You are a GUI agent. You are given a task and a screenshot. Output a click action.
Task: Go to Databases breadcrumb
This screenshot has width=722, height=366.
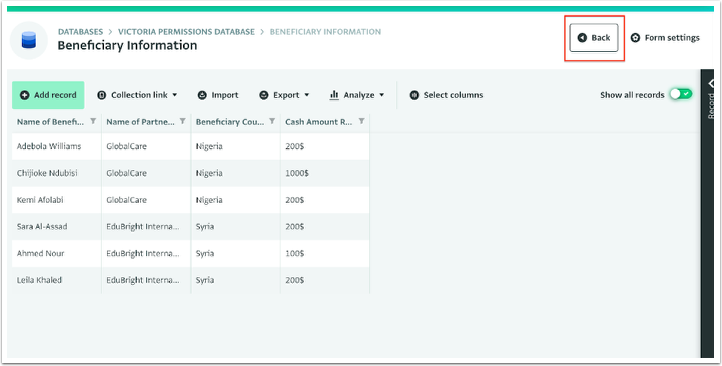pos(81,32)
